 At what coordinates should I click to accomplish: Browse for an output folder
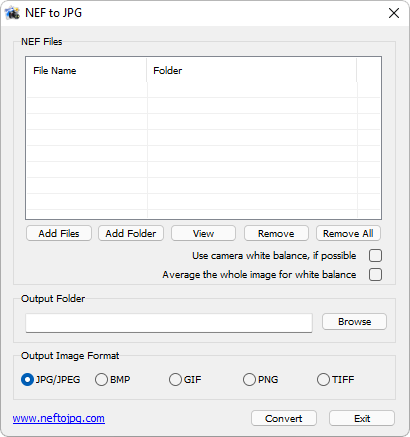(354, 322)
